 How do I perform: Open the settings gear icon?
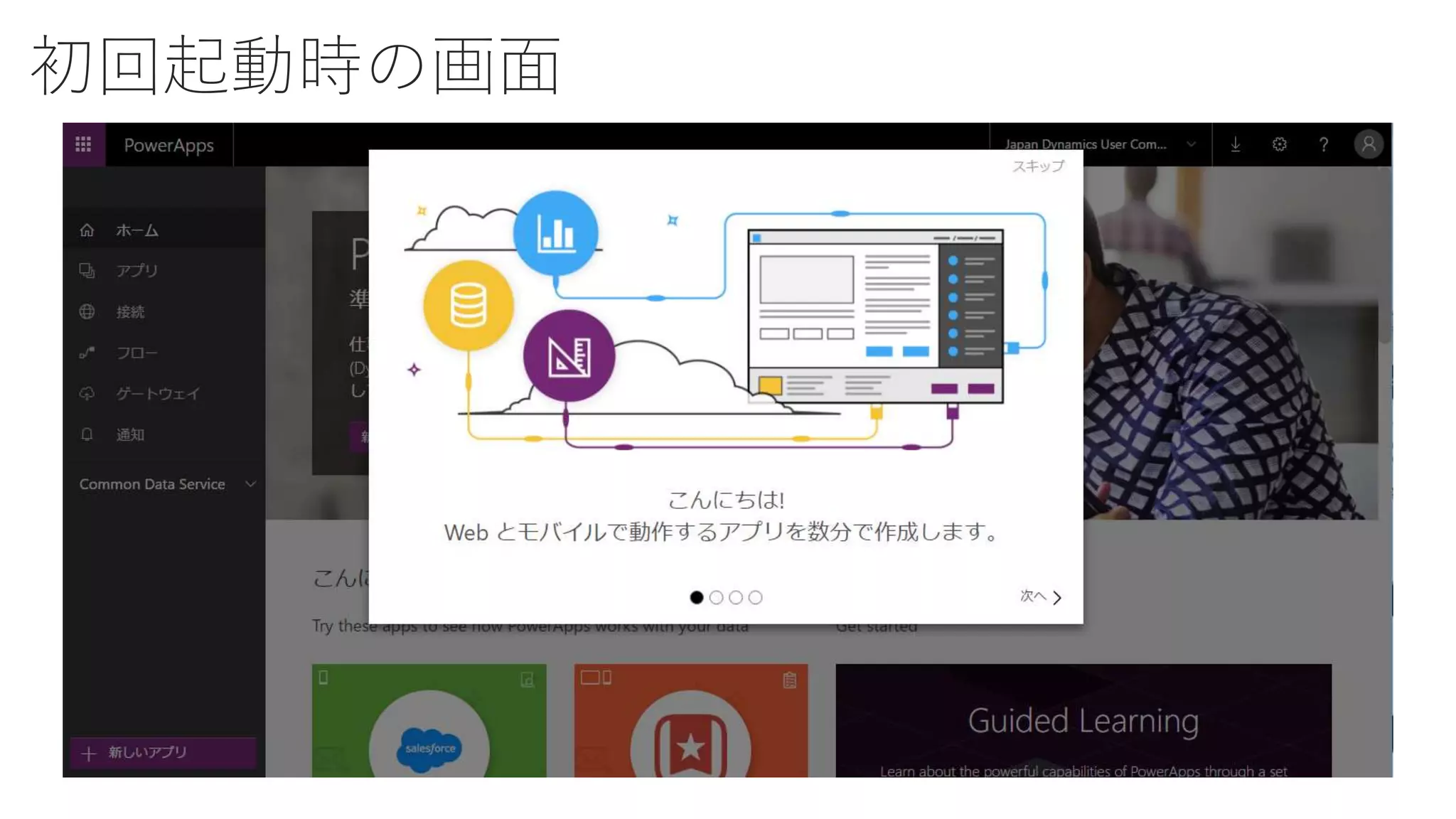pyautogui.click(x=1279, y=144)
